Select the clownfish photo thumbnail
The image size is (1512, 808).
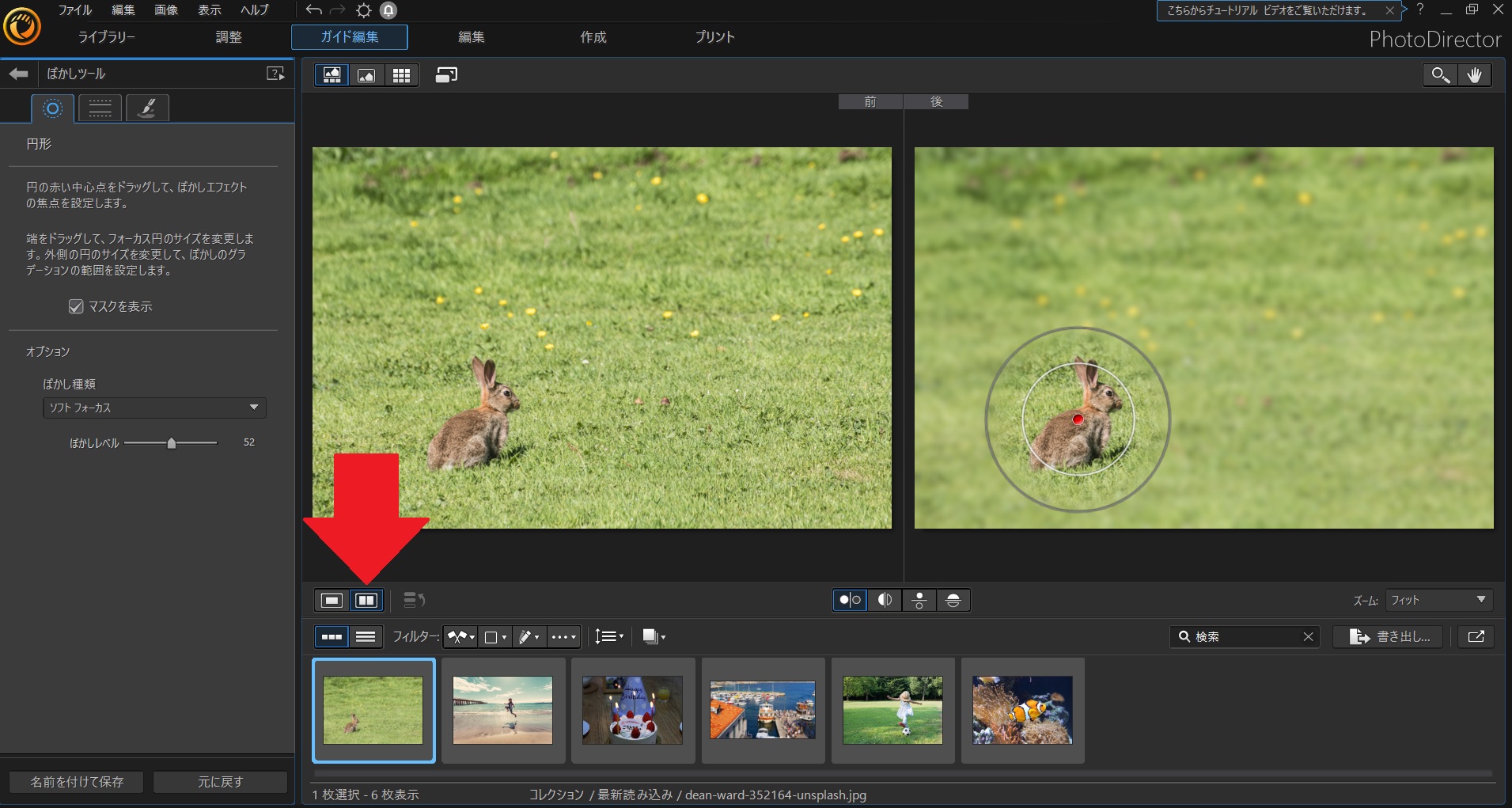tap(1022, 710)
